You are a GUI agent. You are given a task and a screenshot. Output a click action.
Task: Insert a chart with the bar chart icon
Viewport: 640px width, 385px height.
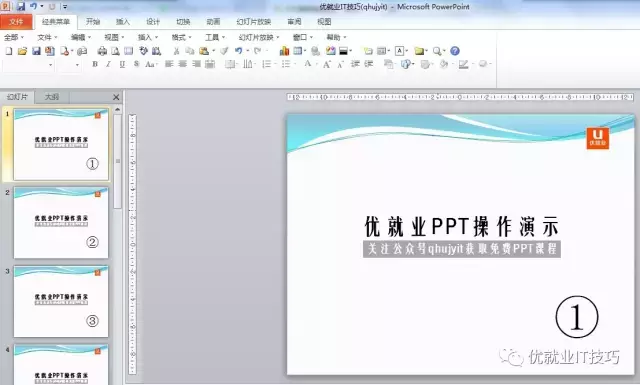point(284,51)
